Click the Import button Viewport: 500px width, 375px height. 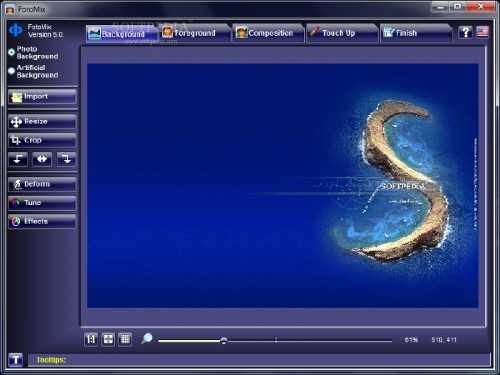point(42,97)
